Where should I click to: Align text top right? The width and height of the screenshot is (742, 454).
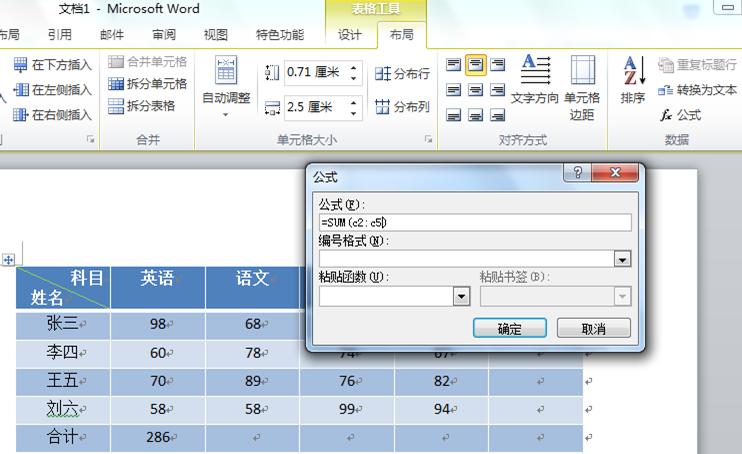[497, 64]
